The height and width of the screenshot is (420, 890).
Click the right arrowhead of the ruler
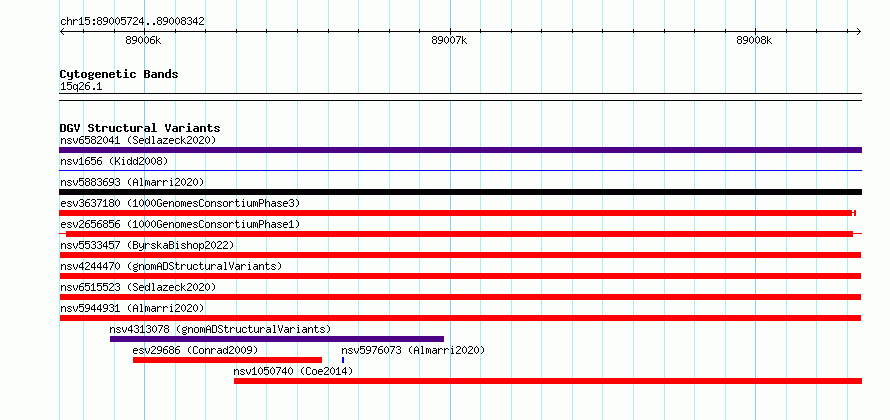859,31
